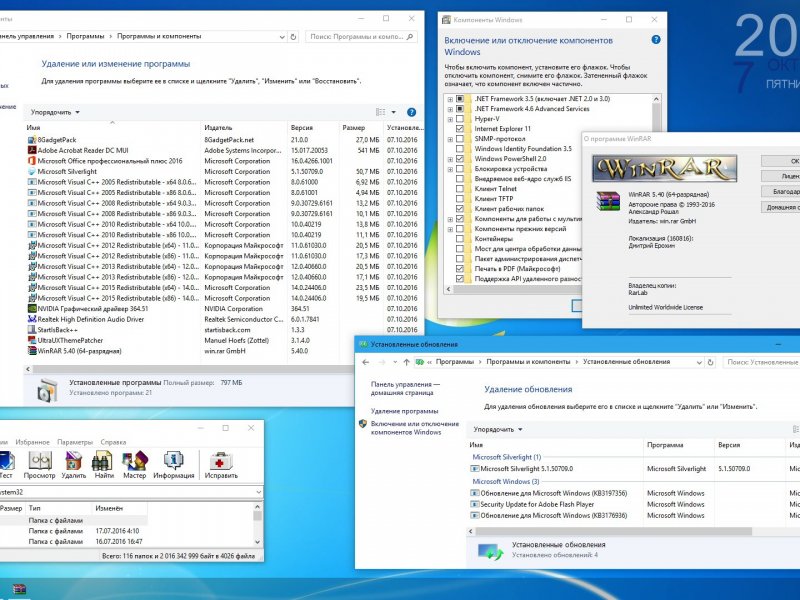Expand the .NET Framework 3.5 tree node
This screenshot has height=600, width=800.
[450, 99]
